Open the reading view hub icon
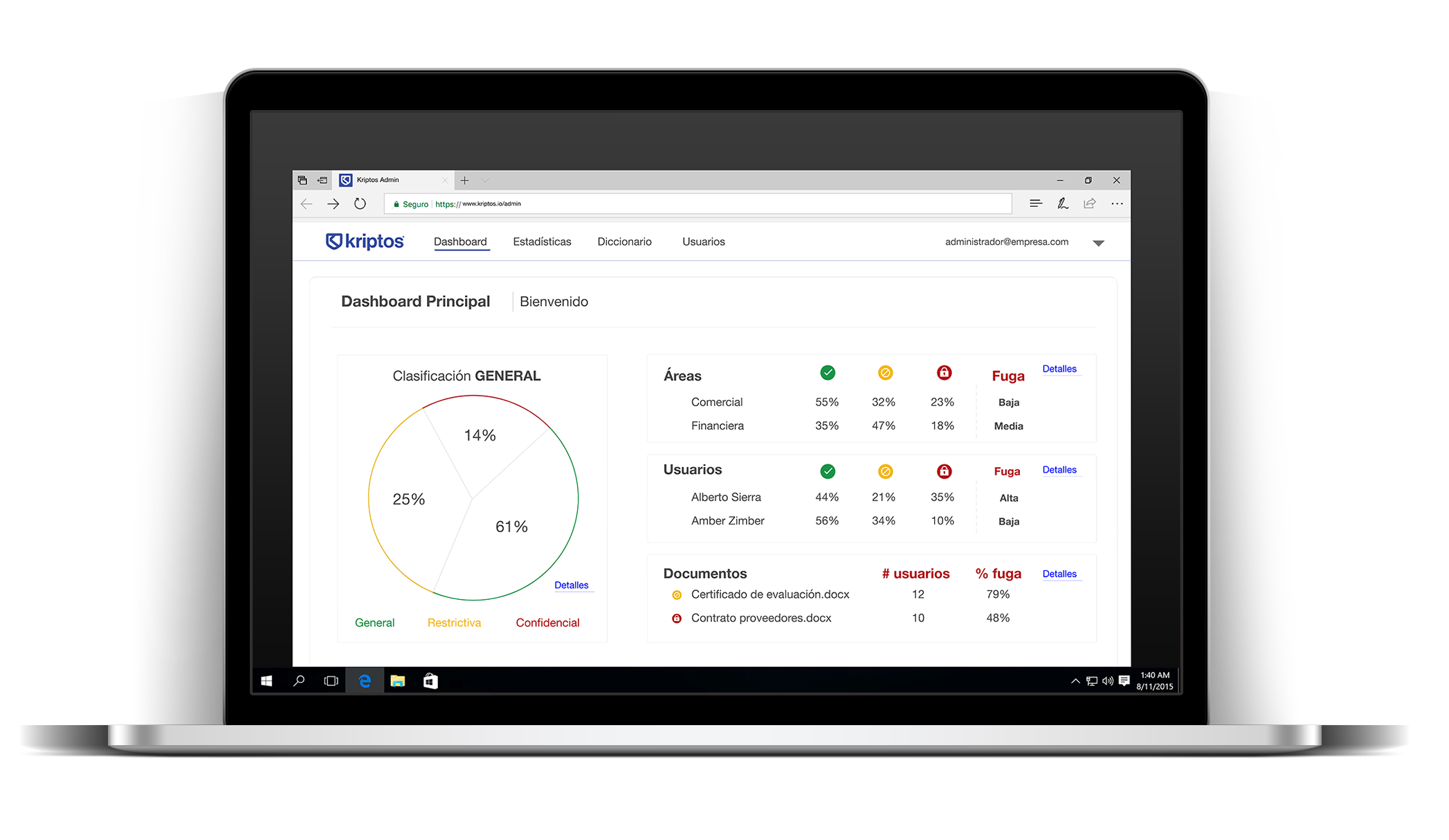The image size is (1449, 840). (1035, 203)
